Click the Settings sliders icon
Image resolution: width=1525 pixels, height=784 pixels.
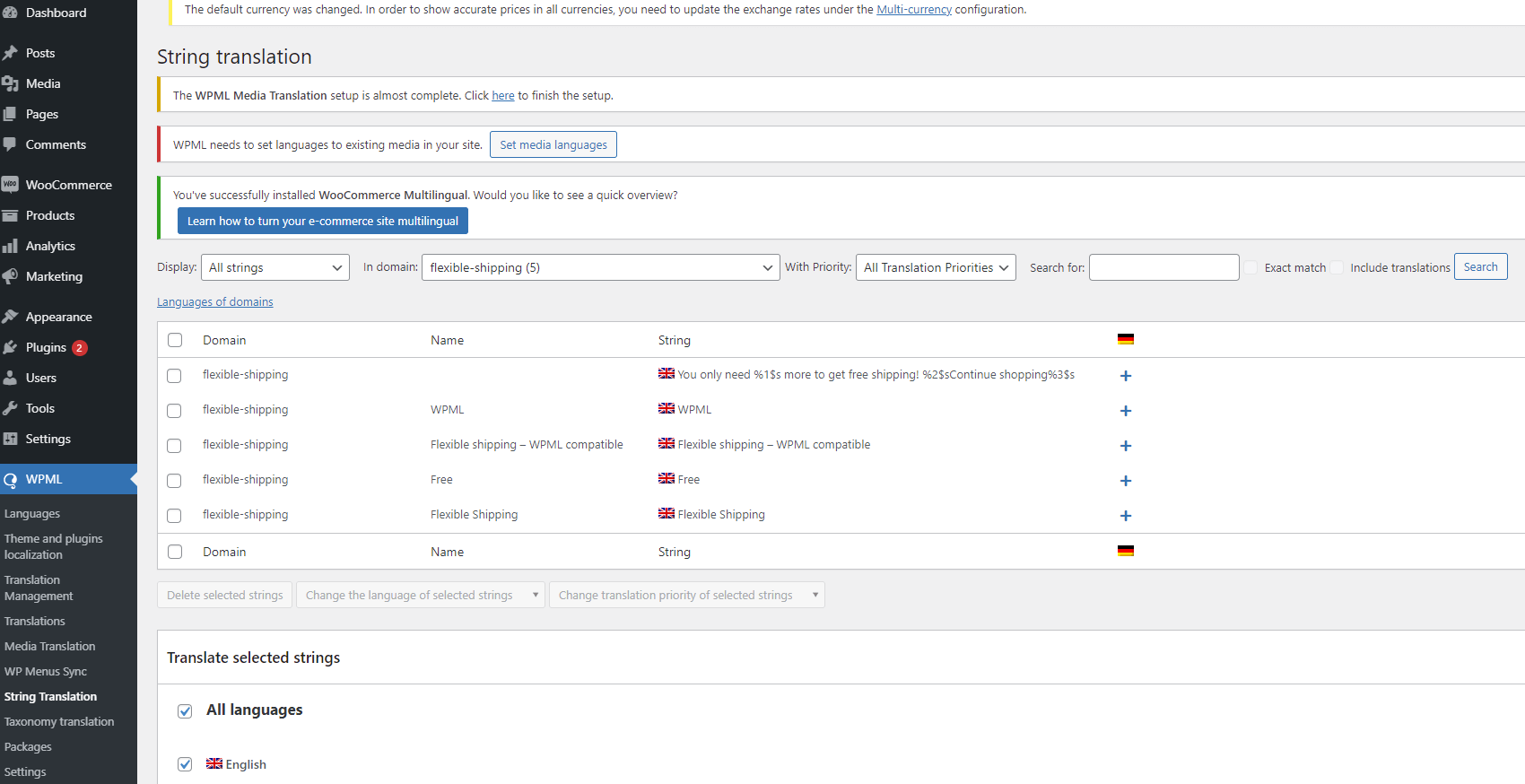tap(10, 439)
